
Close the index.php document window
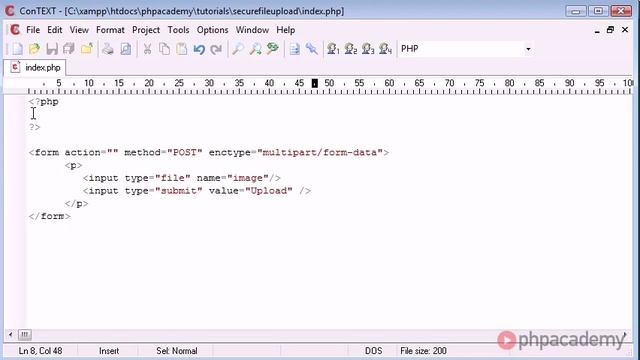(x=625, y=30)
